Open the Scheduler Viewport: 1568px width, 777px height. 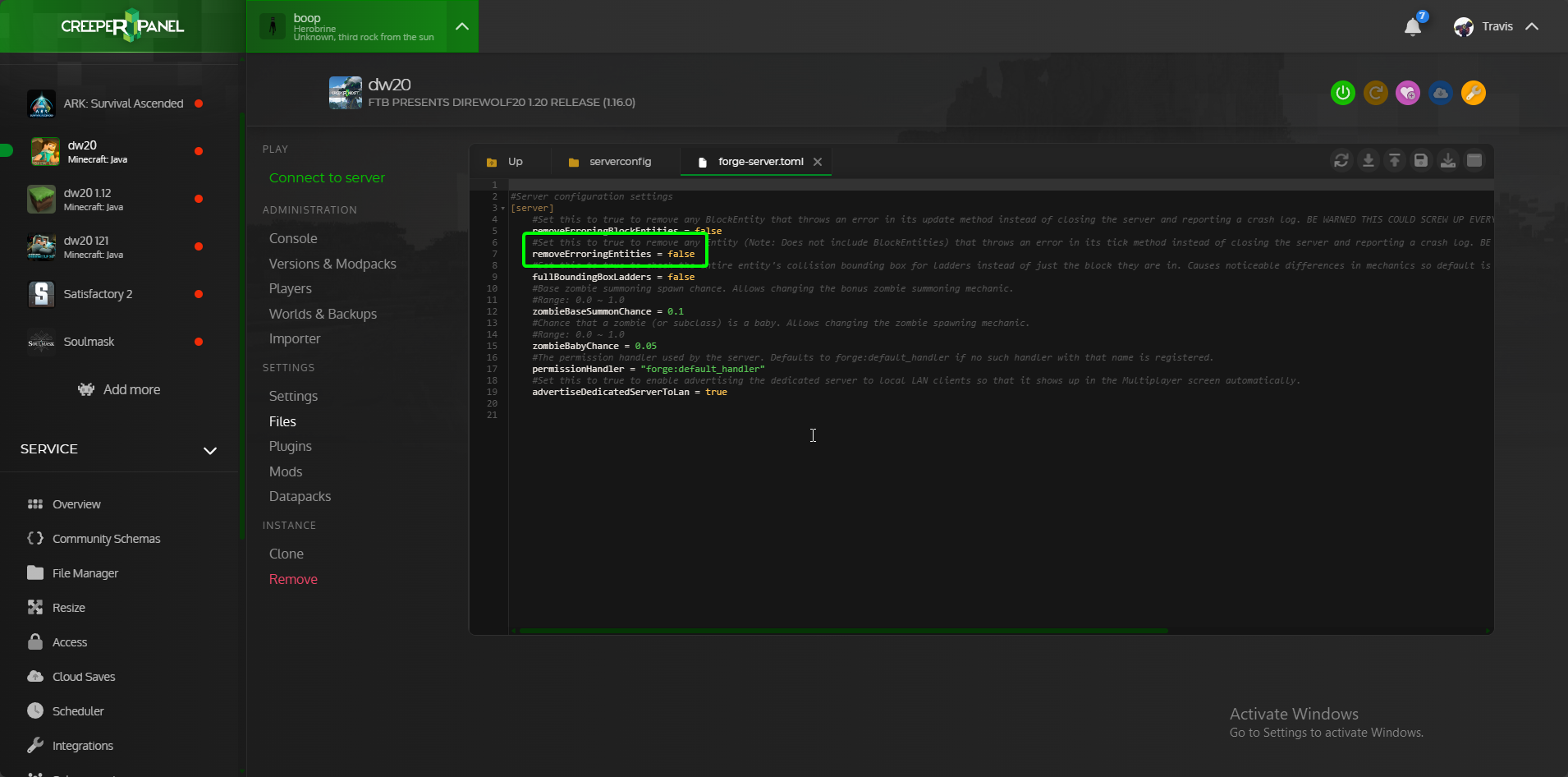pyautogui.click(x=78, y=711)
